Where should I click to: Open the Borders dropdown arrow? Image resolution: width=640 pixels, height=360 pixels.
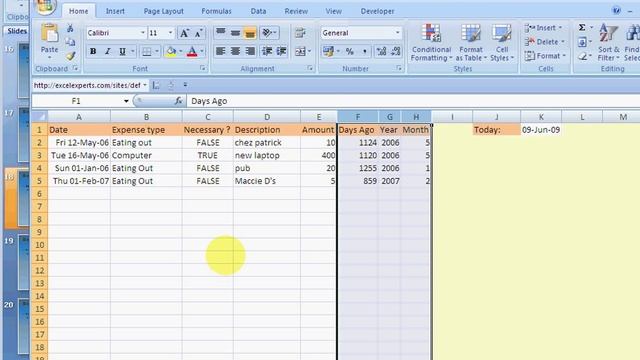click(x=157, y=51)
